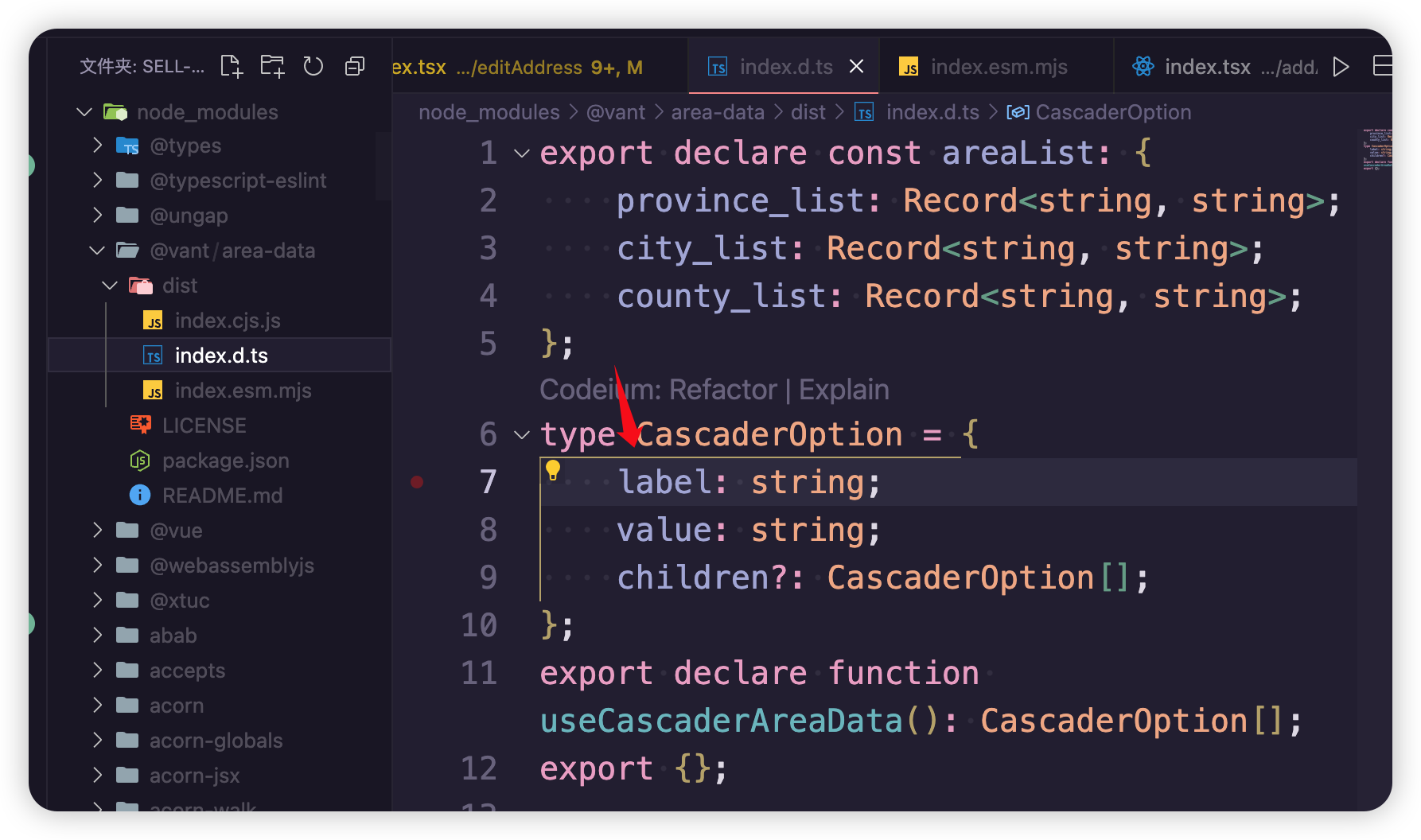1421x840 pixels.
Task: Click the split editor layout icon
Action: tap(1383, 66)
